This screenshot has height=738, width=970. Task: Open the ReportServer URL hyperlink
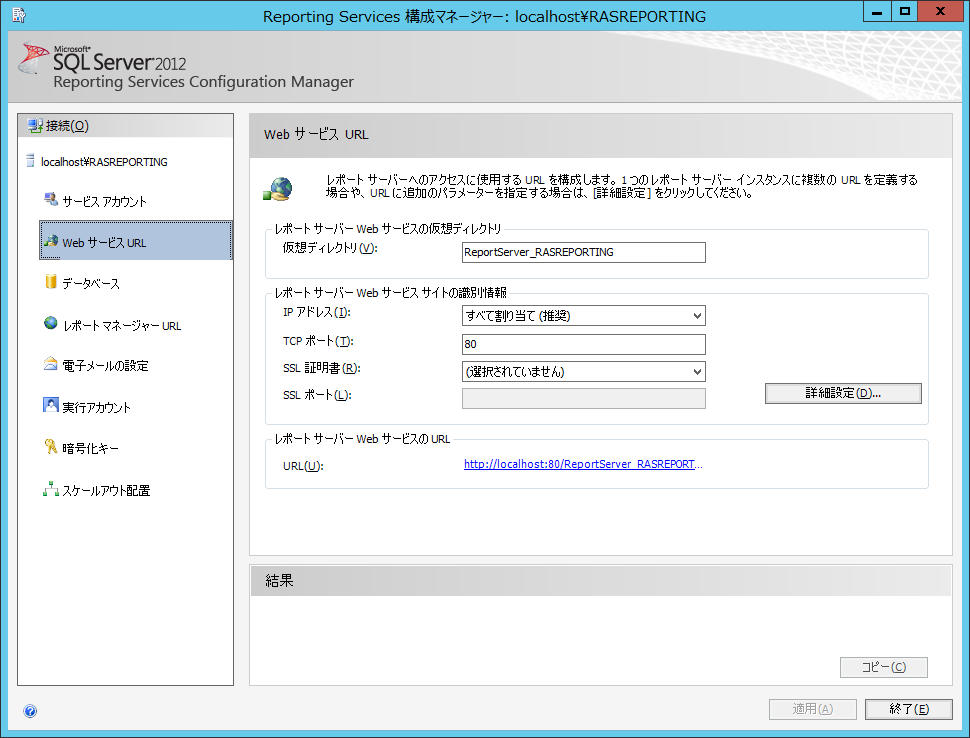click(583, 465)
